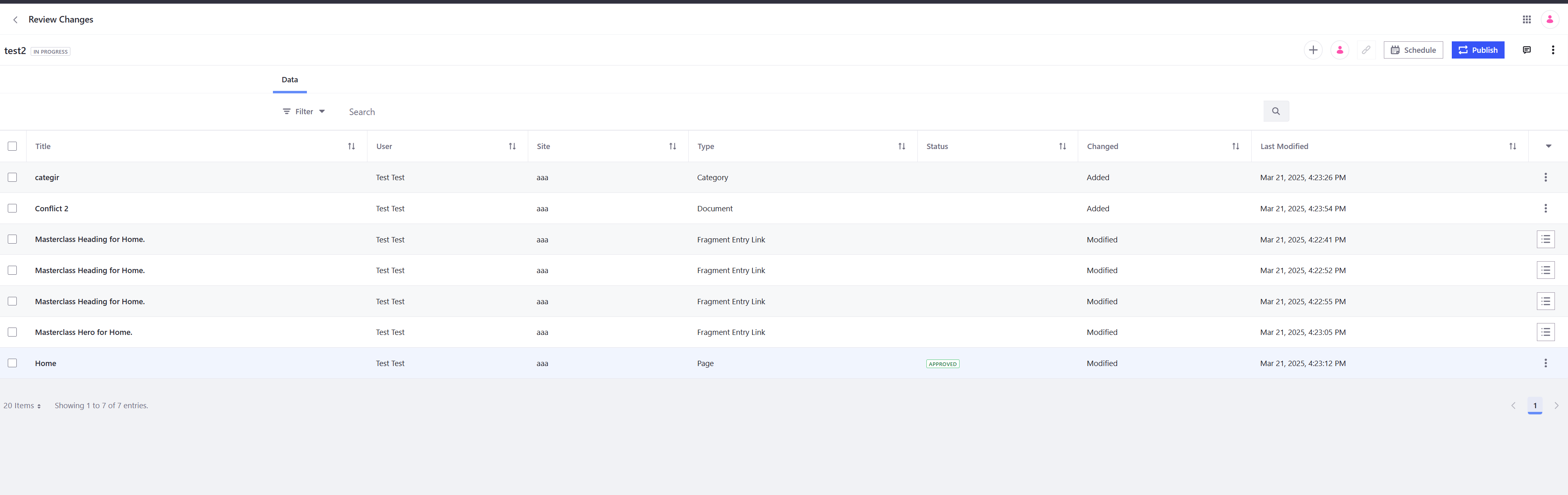Image resolution: width=1568 pixels, height=495 pixels.
Task: Open the column visibility dropdown caret
Action: (1548, 146)
